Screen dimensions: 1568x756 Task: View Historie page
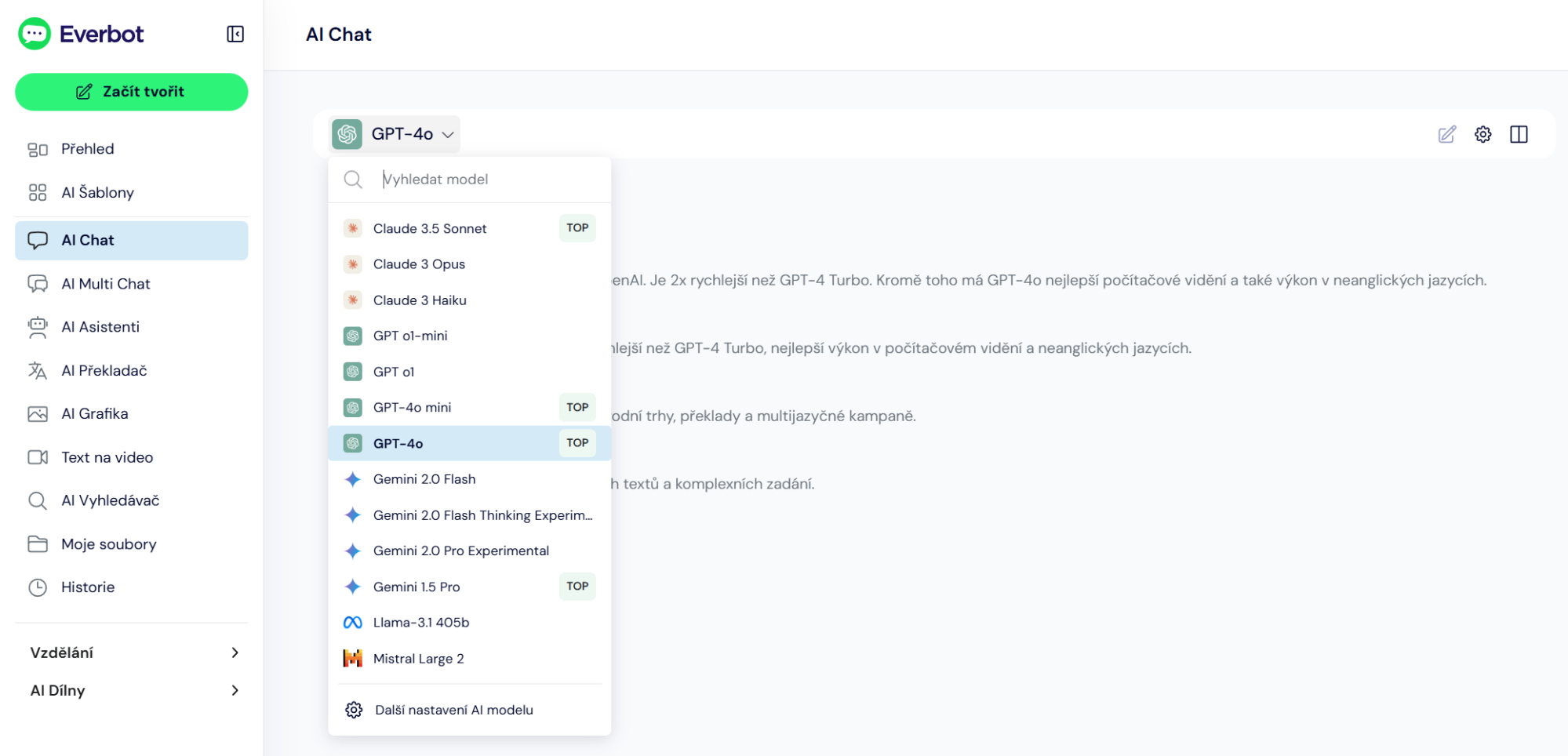(x=132, y=587)
